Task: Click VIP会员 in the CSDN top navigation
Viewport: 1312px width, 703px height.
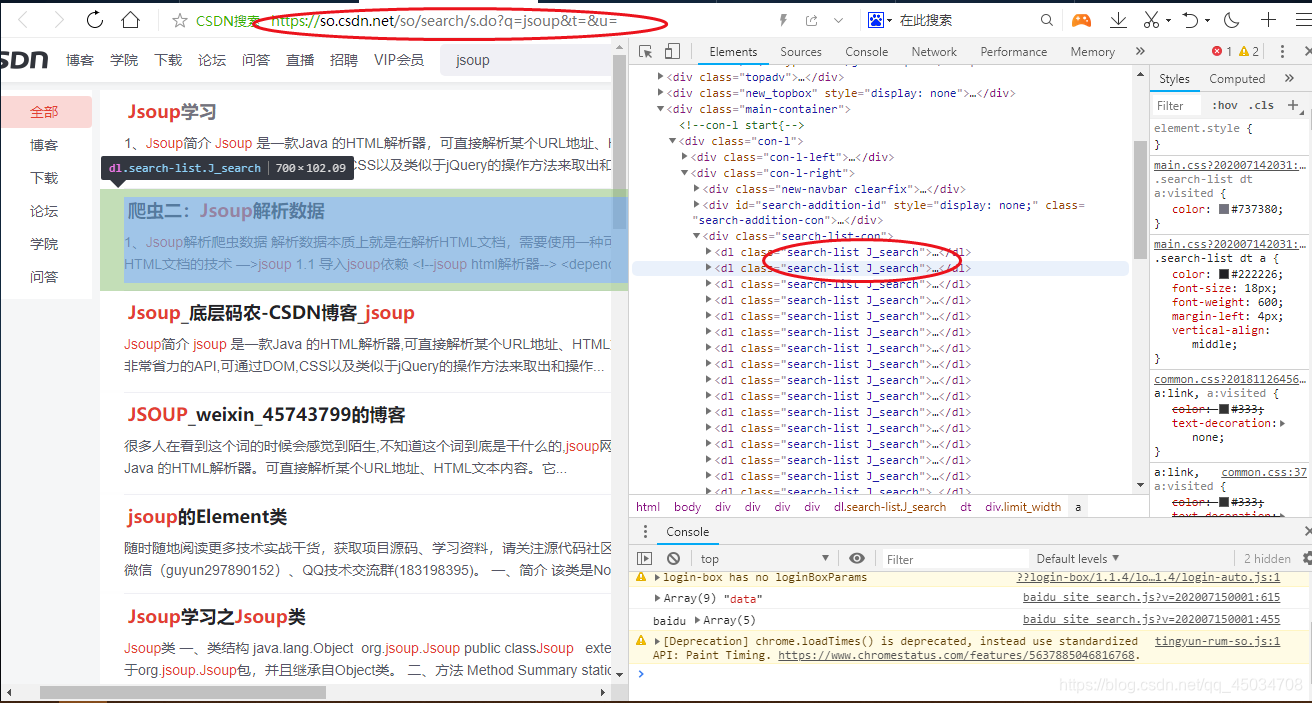Action: [x=399, y=60]
